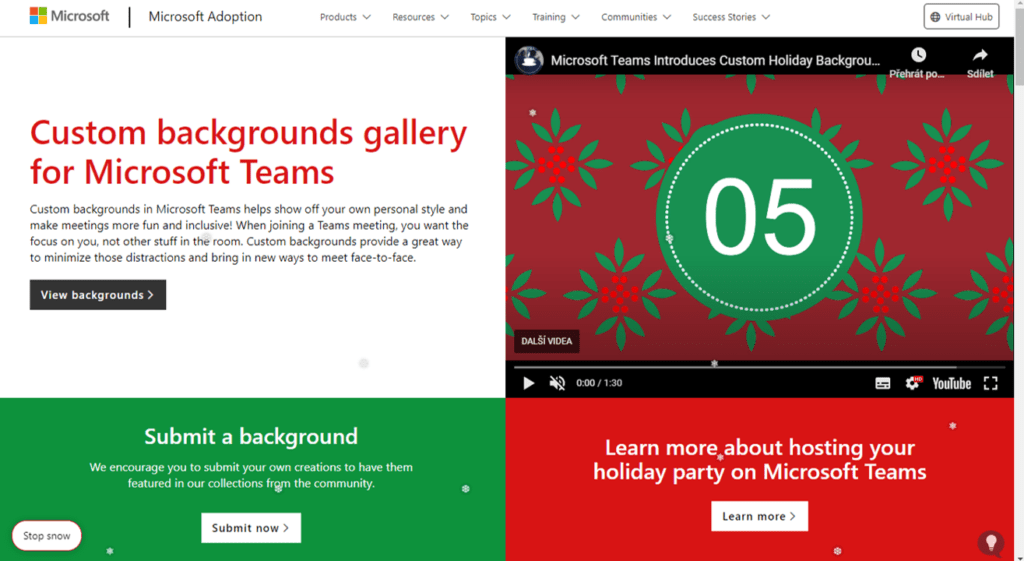Open the Communities menu
This screenshot has height=561, width=1024.
click(636, 17)
